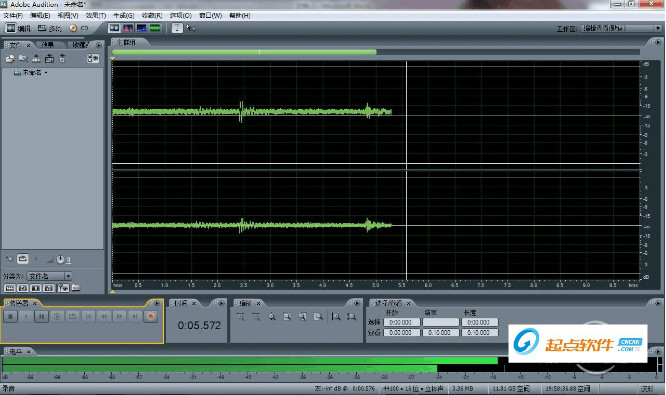This screenshot has height=395, width=666.
Task: Pause recording with the Pause button
Action: tap(41, 316)
